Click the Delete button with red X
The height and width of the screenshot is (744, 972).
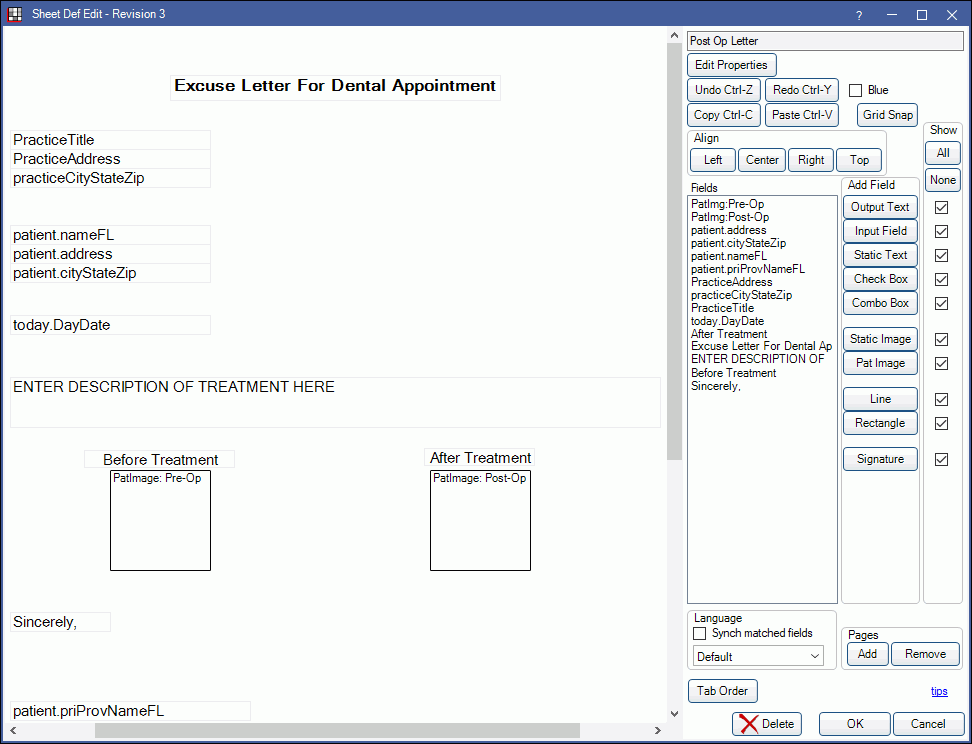click(767, 724)
